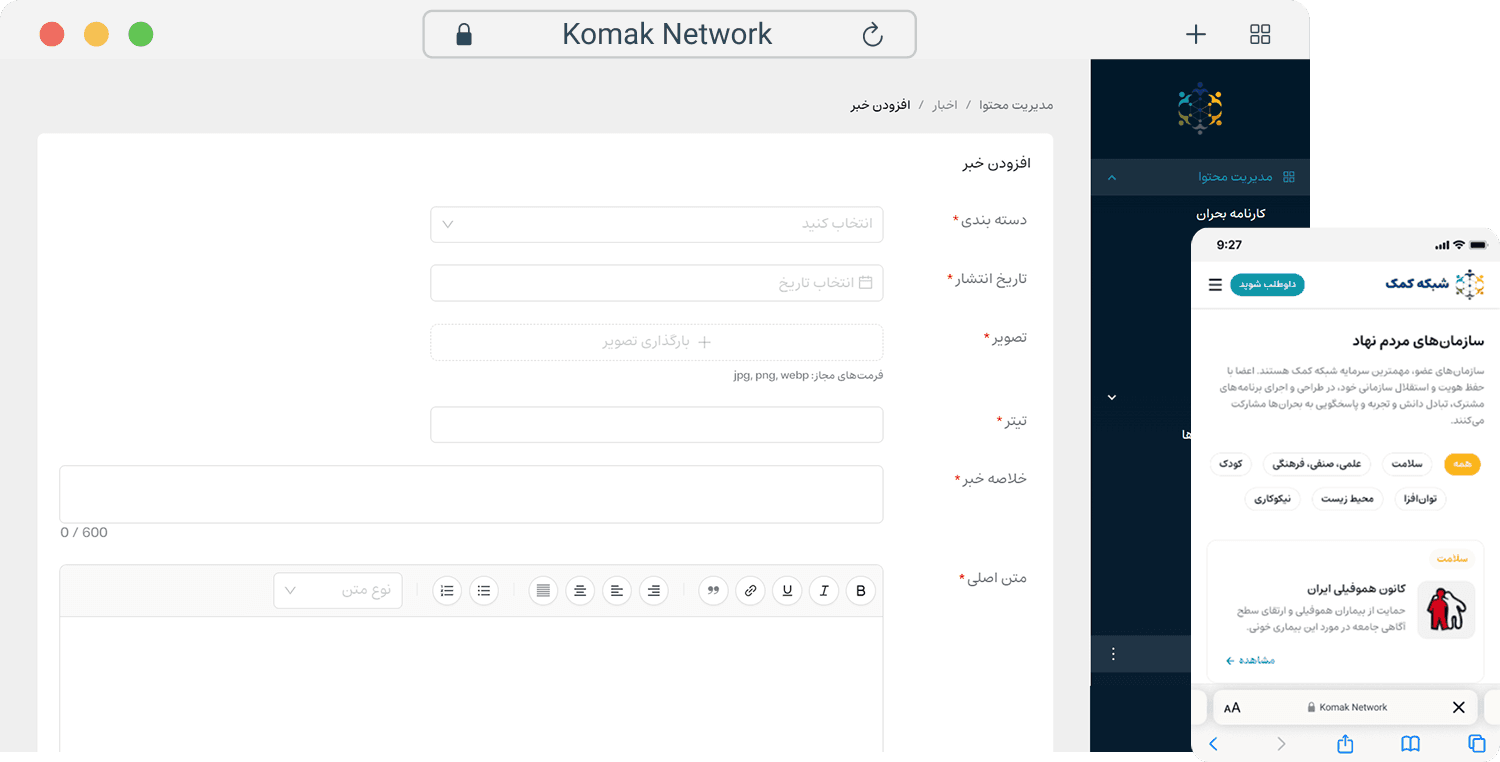Screen dimensions: 1500x762
Task: Select the علمی، صنفی، فرهنگی filter chip
Action: [1317, 464]
